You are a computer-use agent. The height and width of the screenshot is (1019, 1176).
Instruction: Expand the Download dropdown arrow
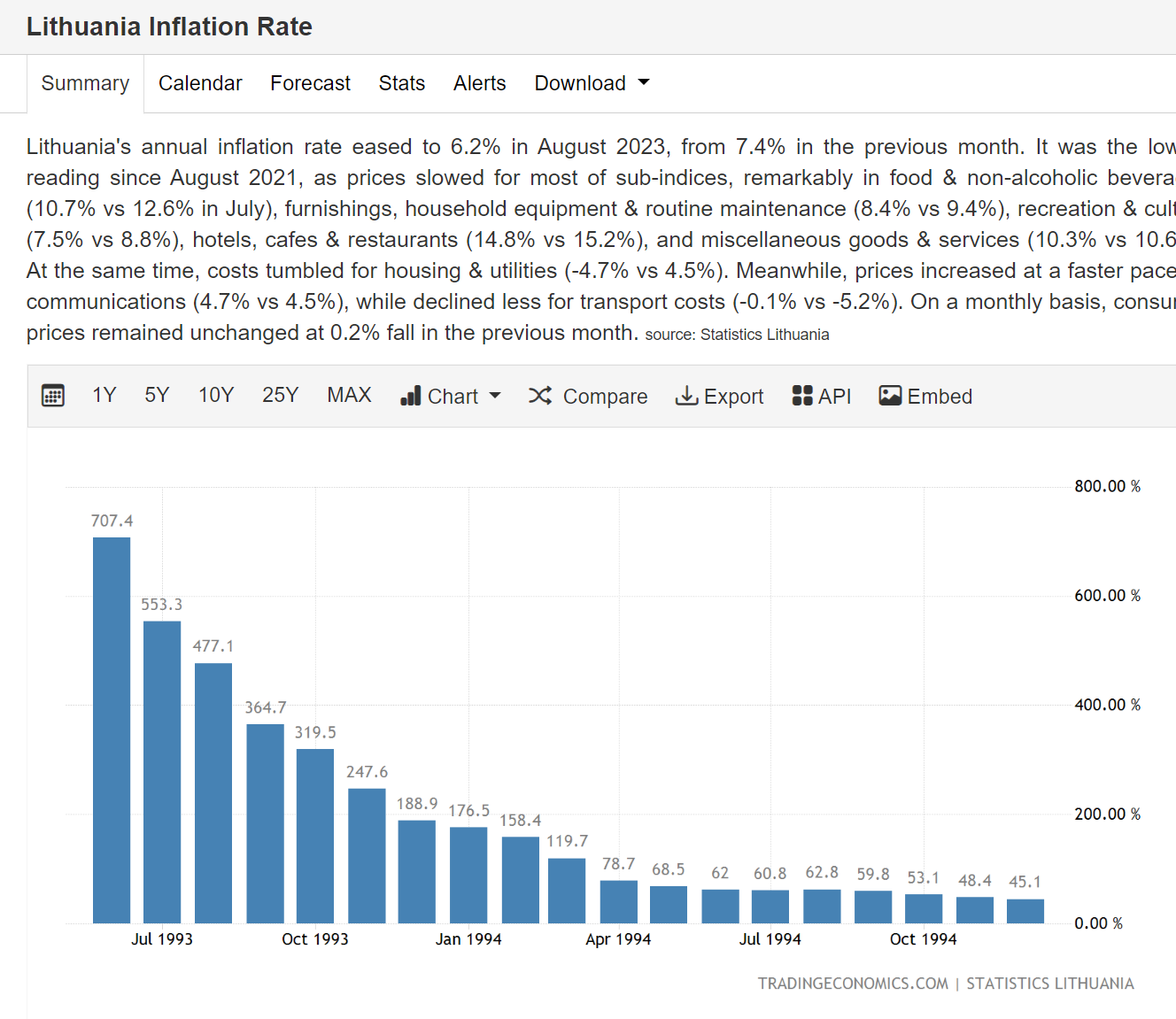[x=644, y=82]
